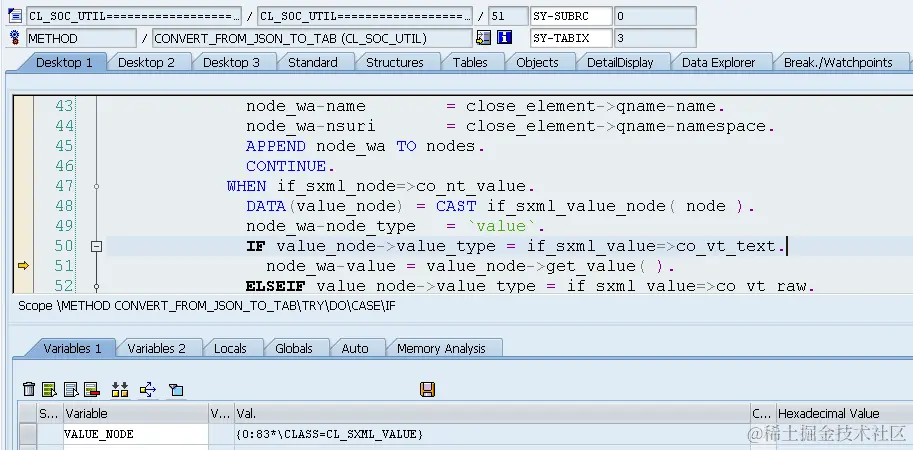
Task: Click the fold marker at line 47
Action: click(x=97, y=186)
